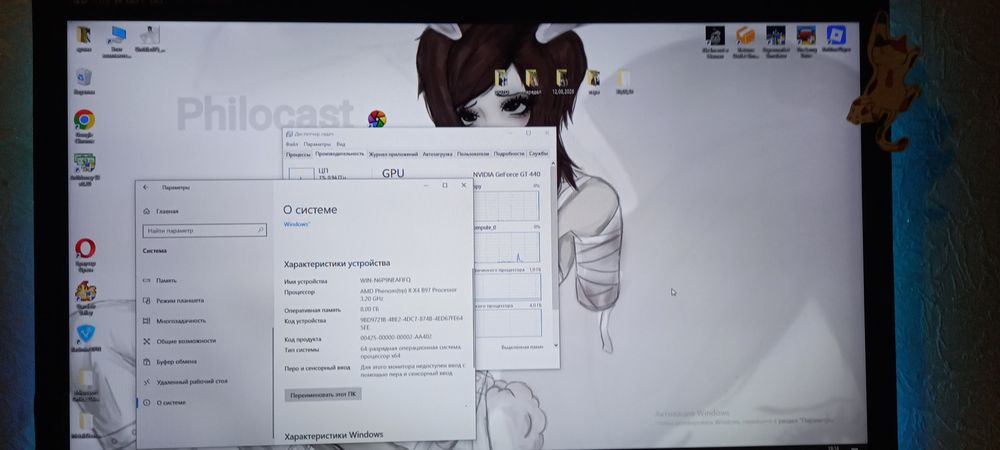Click the 8,00 ГБ RAM value

tap(369, 310)
